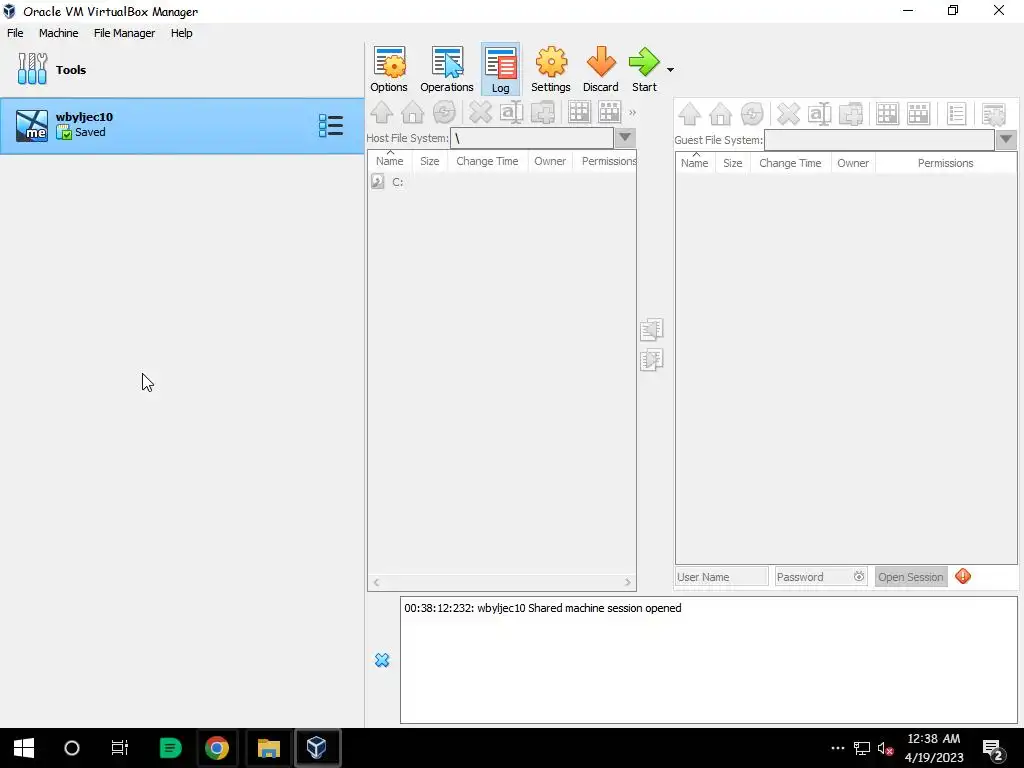Close the log panel with X icon
This screenshot has width=1024, height=768.
click(x=382, y=660)
